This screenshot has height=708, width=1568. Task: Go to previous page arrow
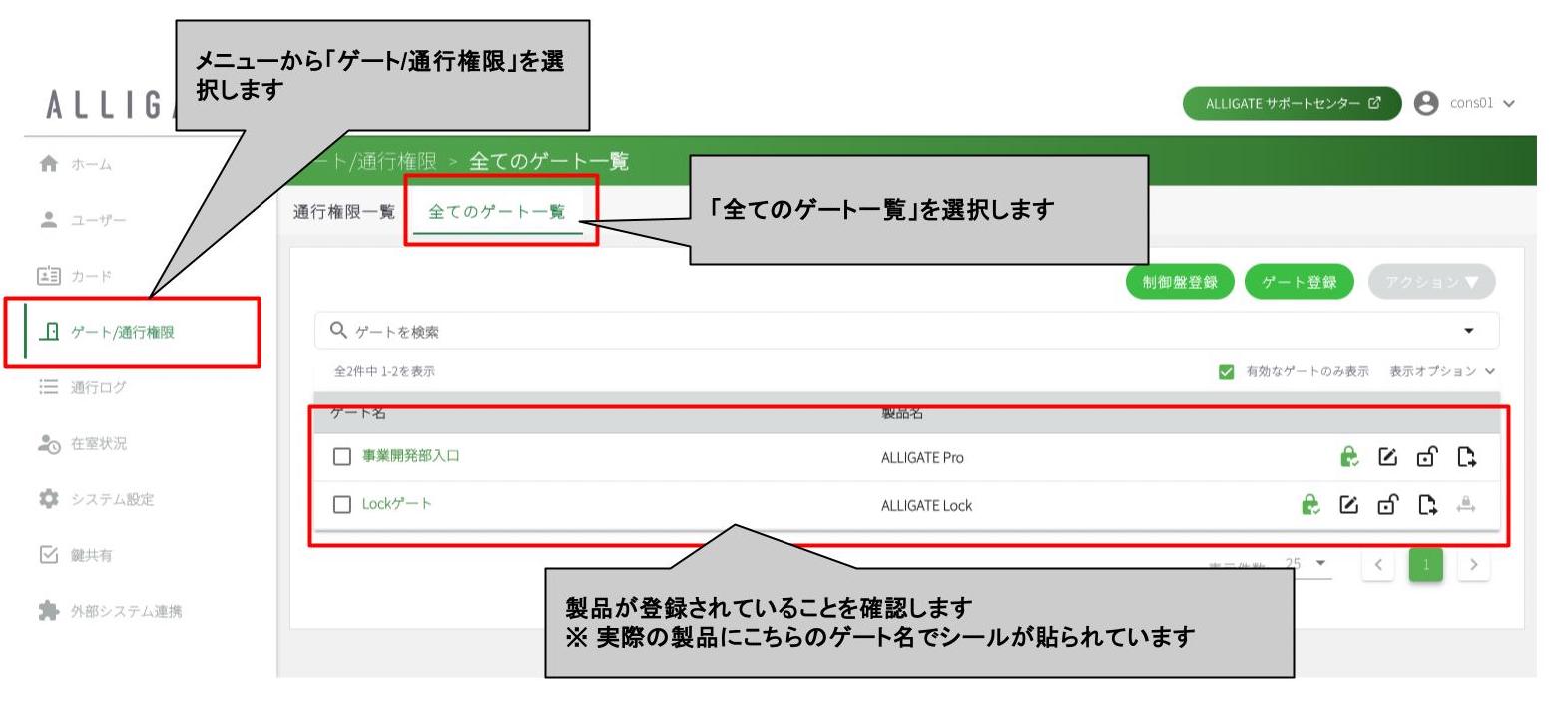[1378, 565]
